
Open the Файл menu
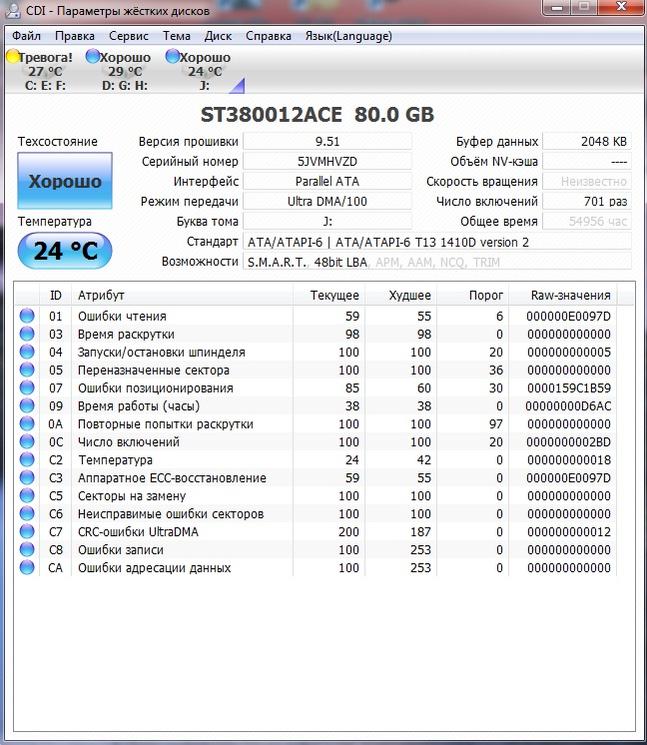[26, 36]
